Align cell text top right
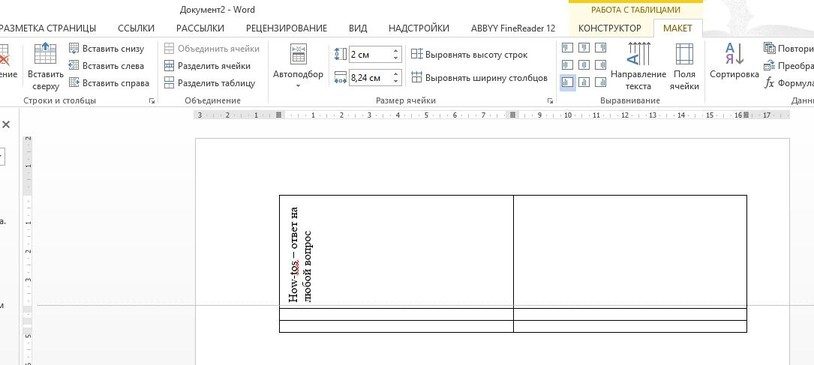 coord(601,48)
